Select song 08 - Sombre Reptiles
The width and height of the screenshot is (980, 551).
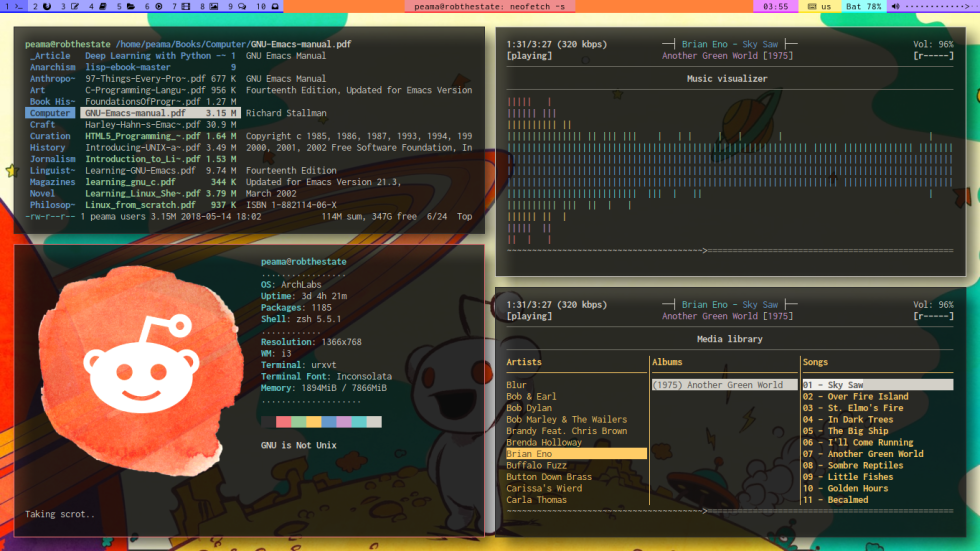pos(852,465)
